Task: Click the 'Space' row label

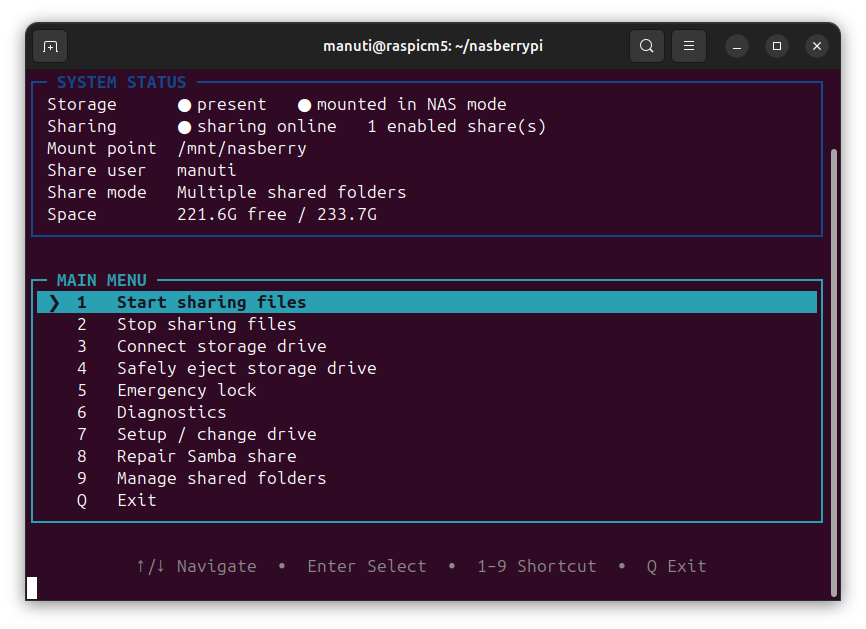Action: 72,214
